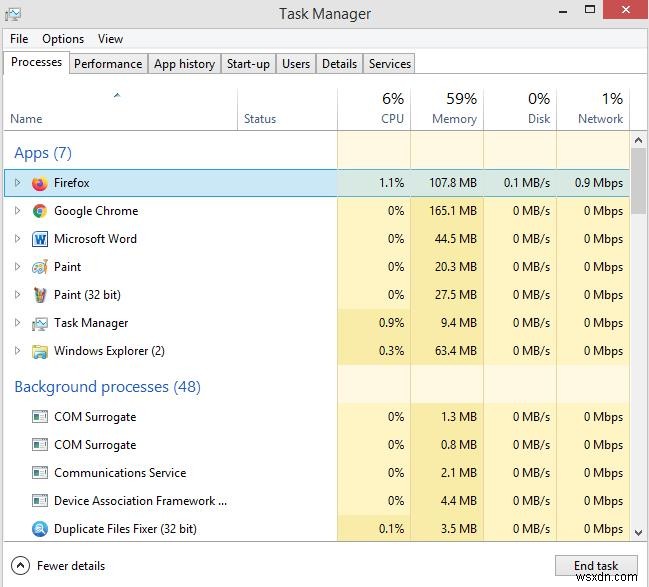The width and height of the screenshot is (649, 587).
Task: Expand the Google Chrome process group
Action: pyautogui.click(x=17, y=211)
